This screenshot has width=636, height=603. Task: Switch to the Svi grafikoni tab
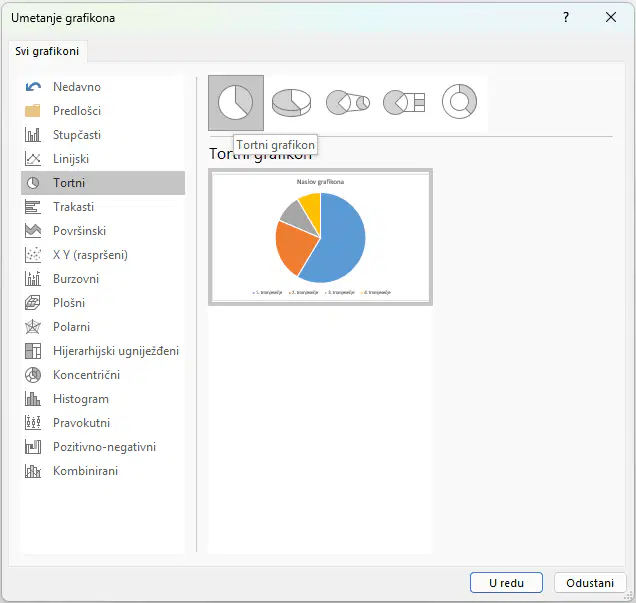click(x=47, y=52)
